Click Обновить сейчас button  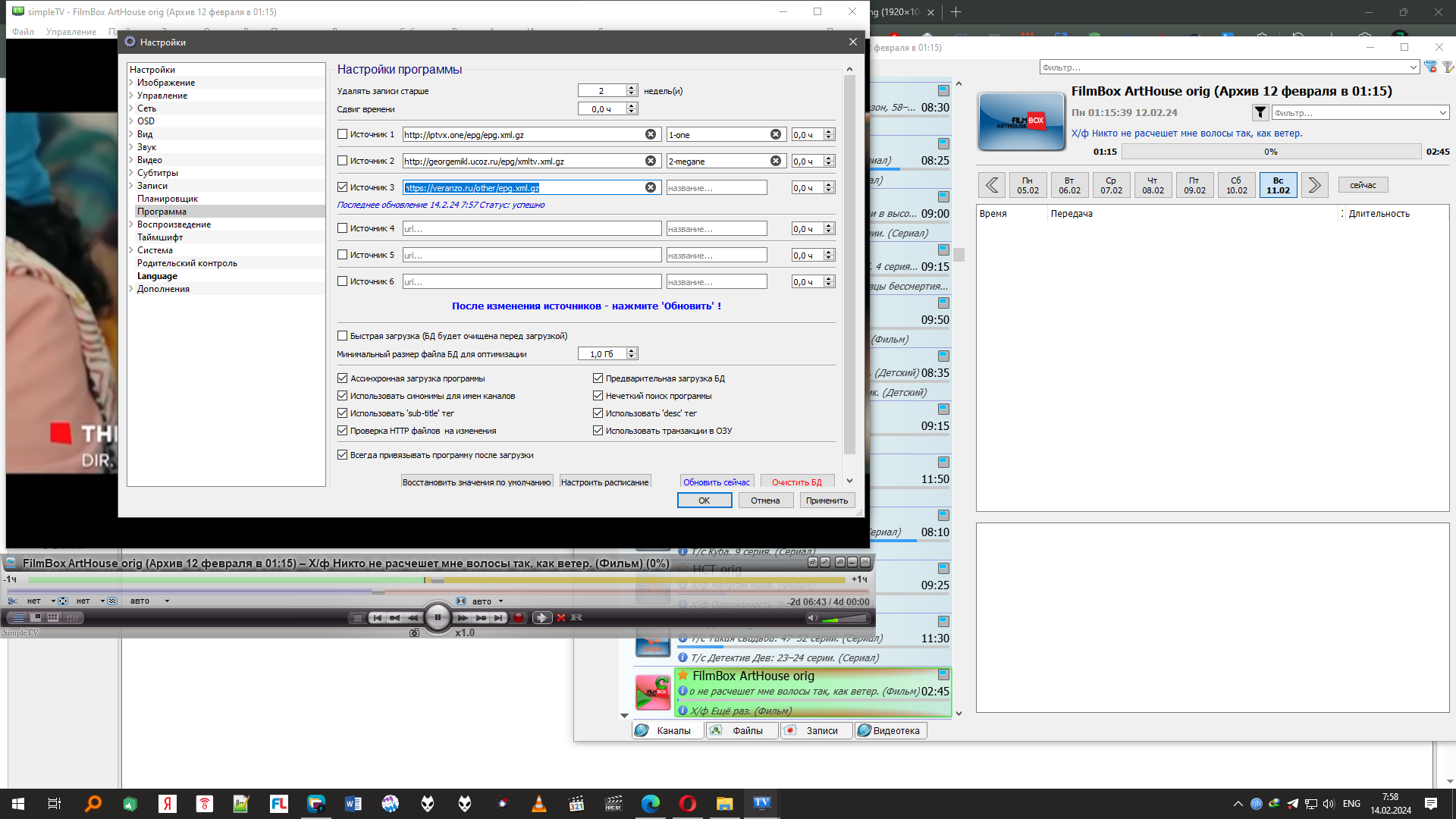[716, 482]
